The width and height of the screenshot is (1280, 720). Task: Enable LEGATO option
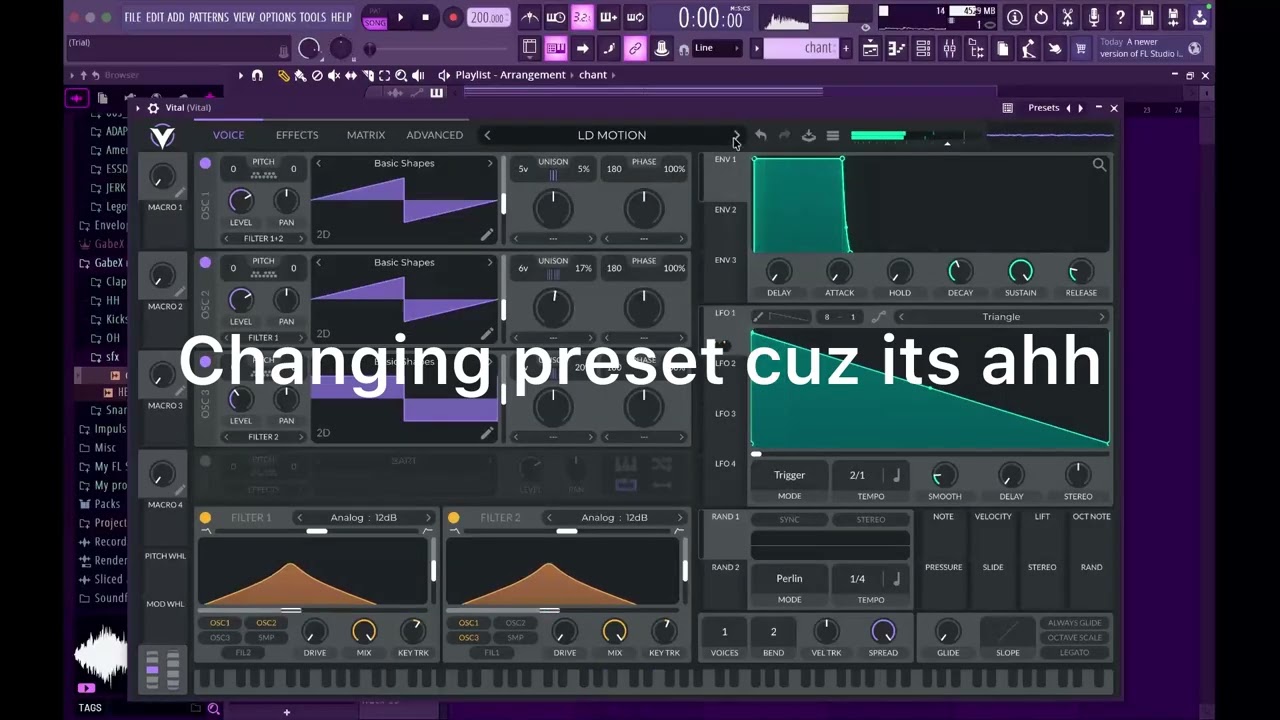[1074, 652]
